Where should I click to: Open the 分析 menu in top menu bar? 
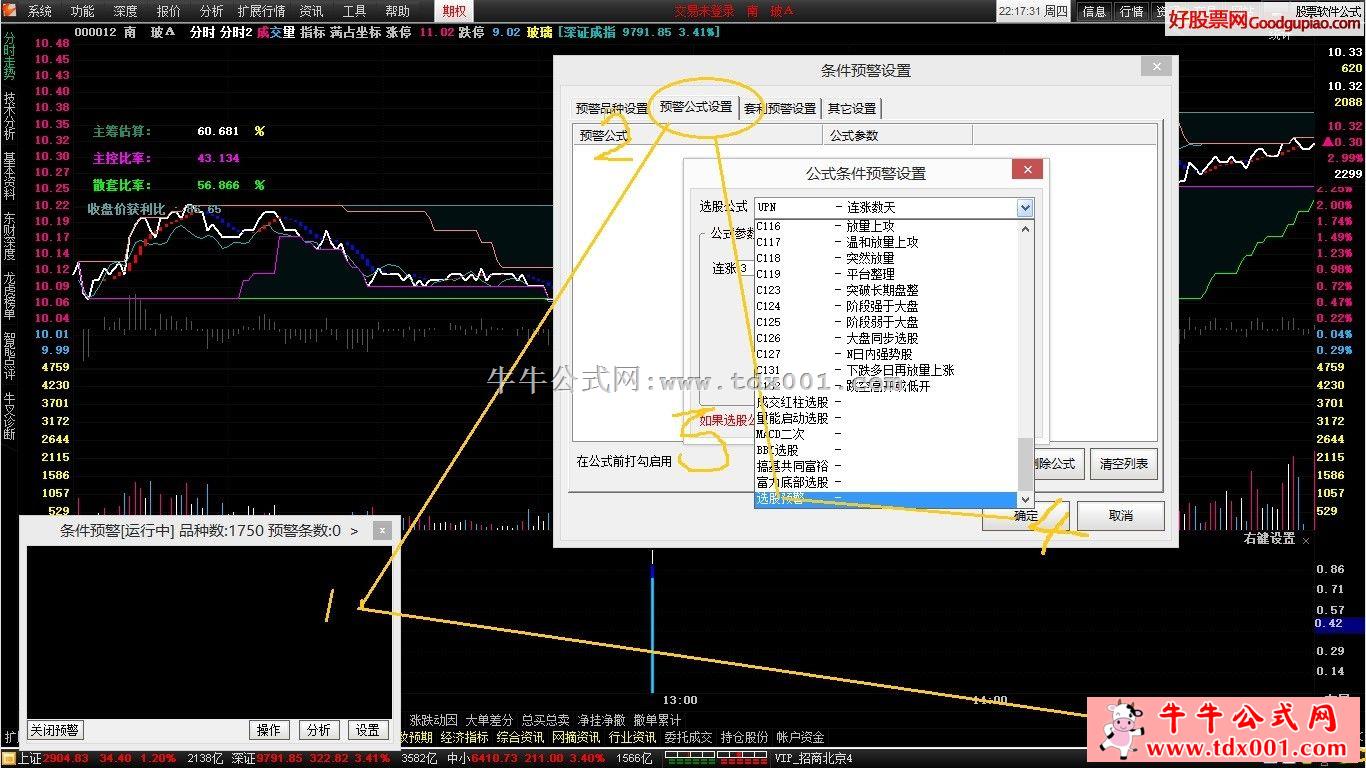[x=212, y=11]
